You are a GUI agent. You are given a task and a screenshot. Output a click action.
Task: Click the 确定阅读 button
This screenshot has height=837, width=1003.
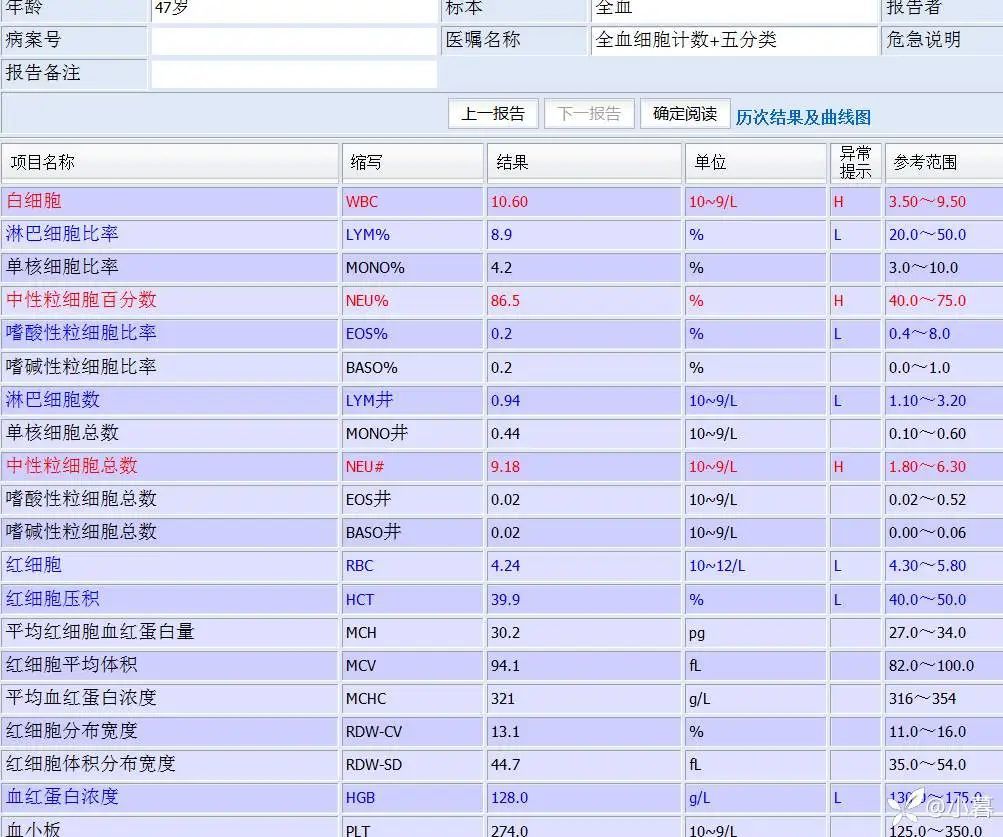coord(685,114)
